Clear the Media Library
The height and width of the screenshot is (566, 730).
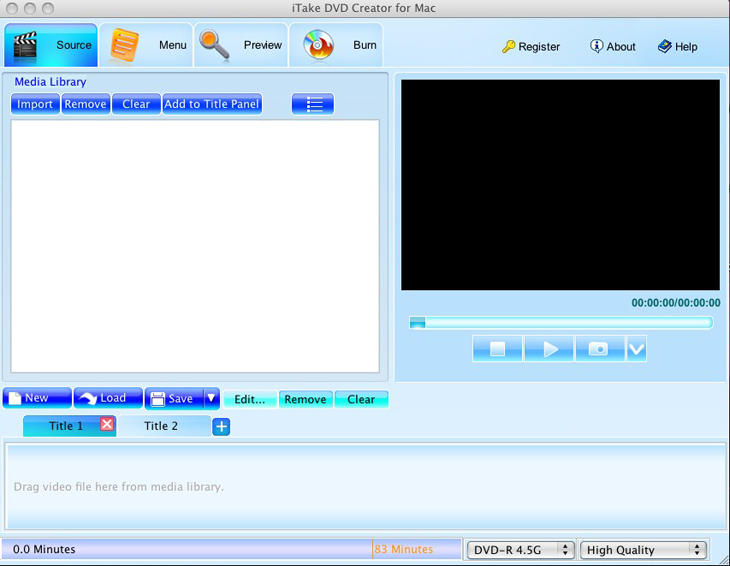[136, 104]
